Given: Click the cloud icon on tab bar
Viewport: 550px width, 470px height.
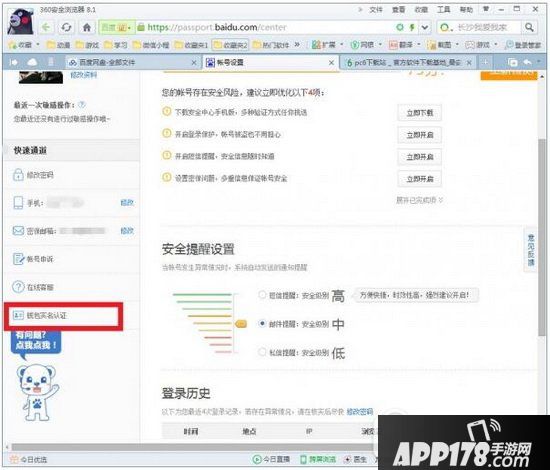Looking at the screenshot, I should [32, 62].
